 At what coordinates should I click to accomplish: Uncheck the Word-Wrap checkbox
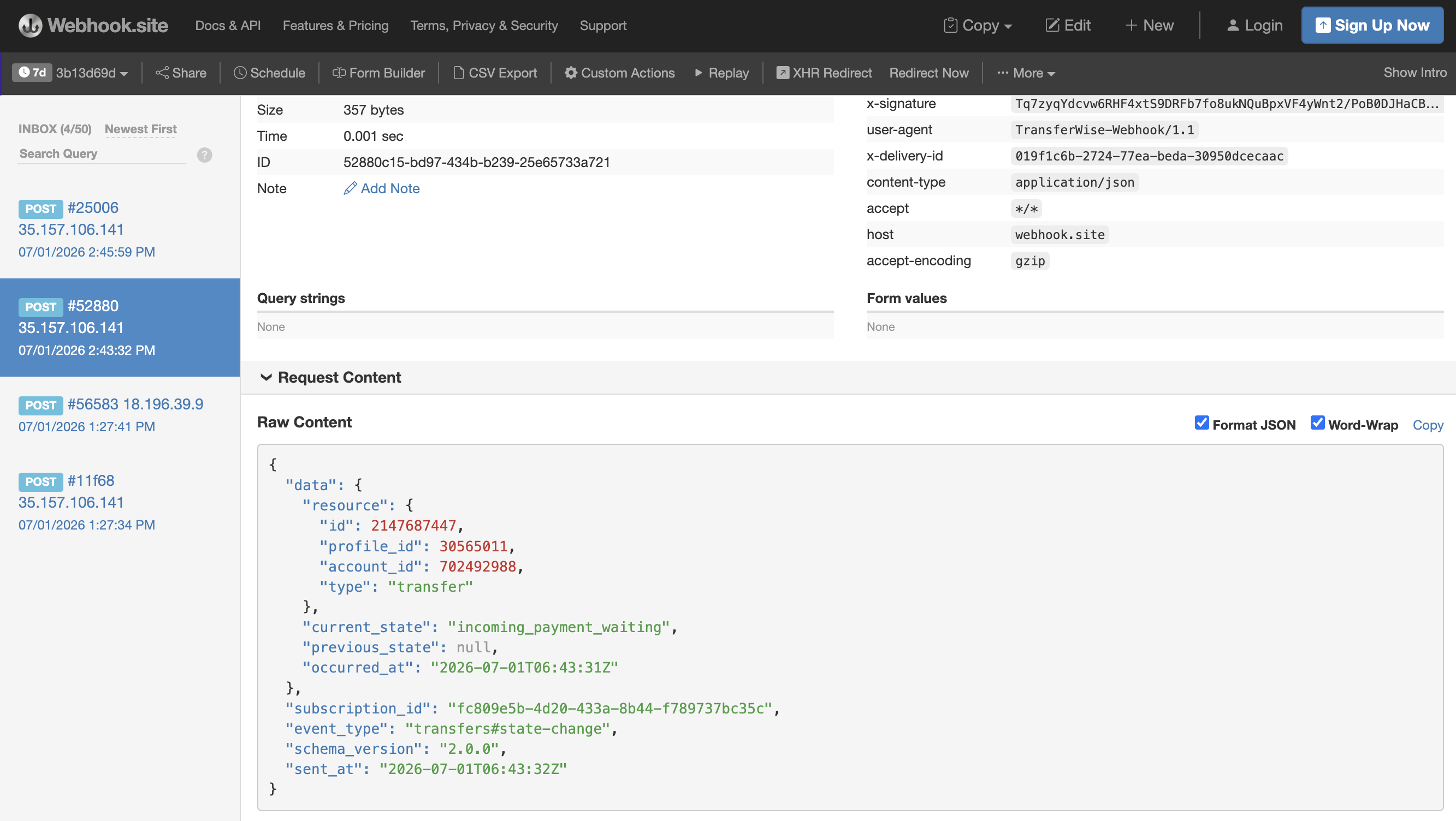[x=1317, y=423]
